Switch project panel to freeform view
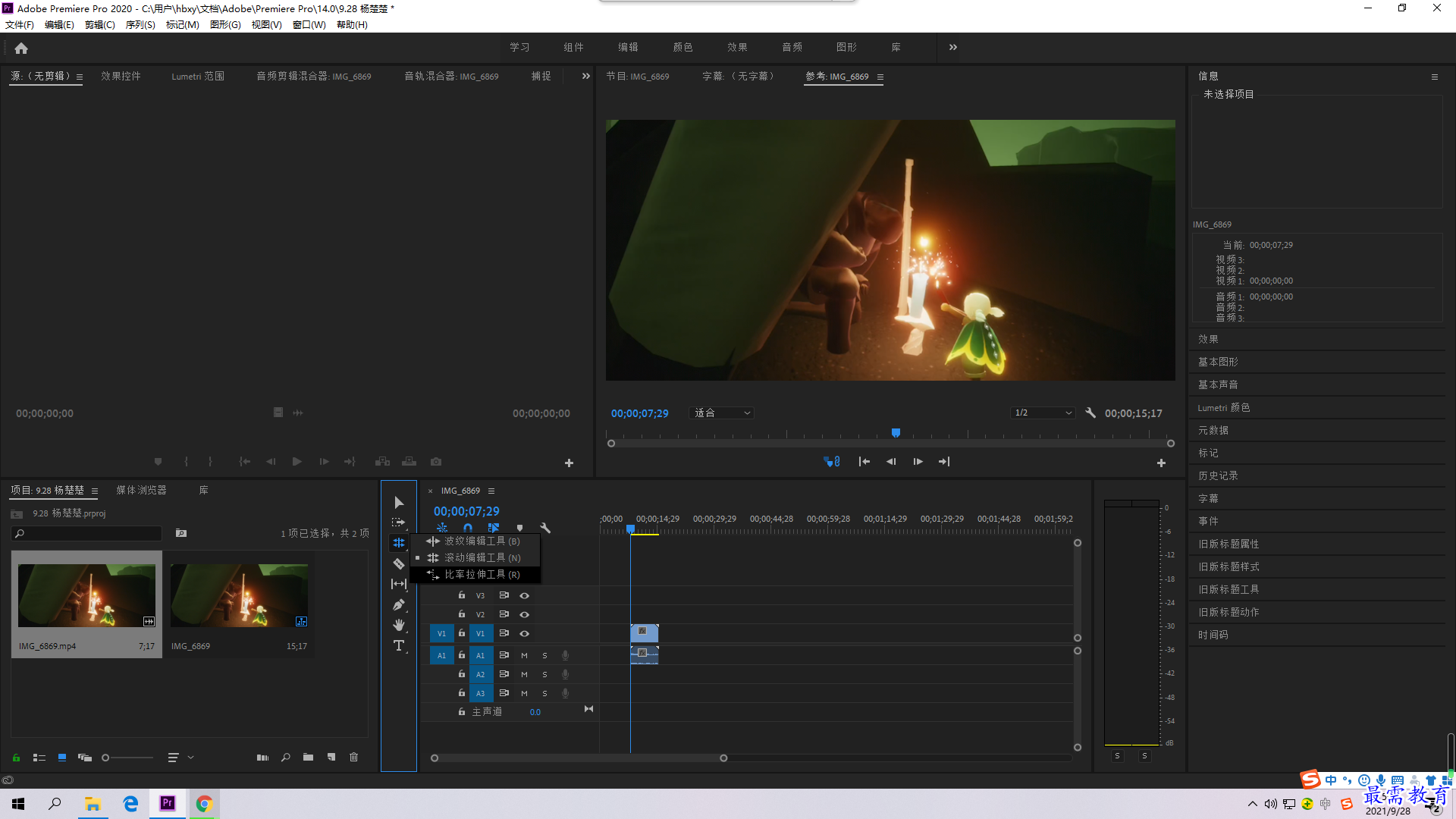1456x819 pixels. pyautogui.click(x=85, y=757)
